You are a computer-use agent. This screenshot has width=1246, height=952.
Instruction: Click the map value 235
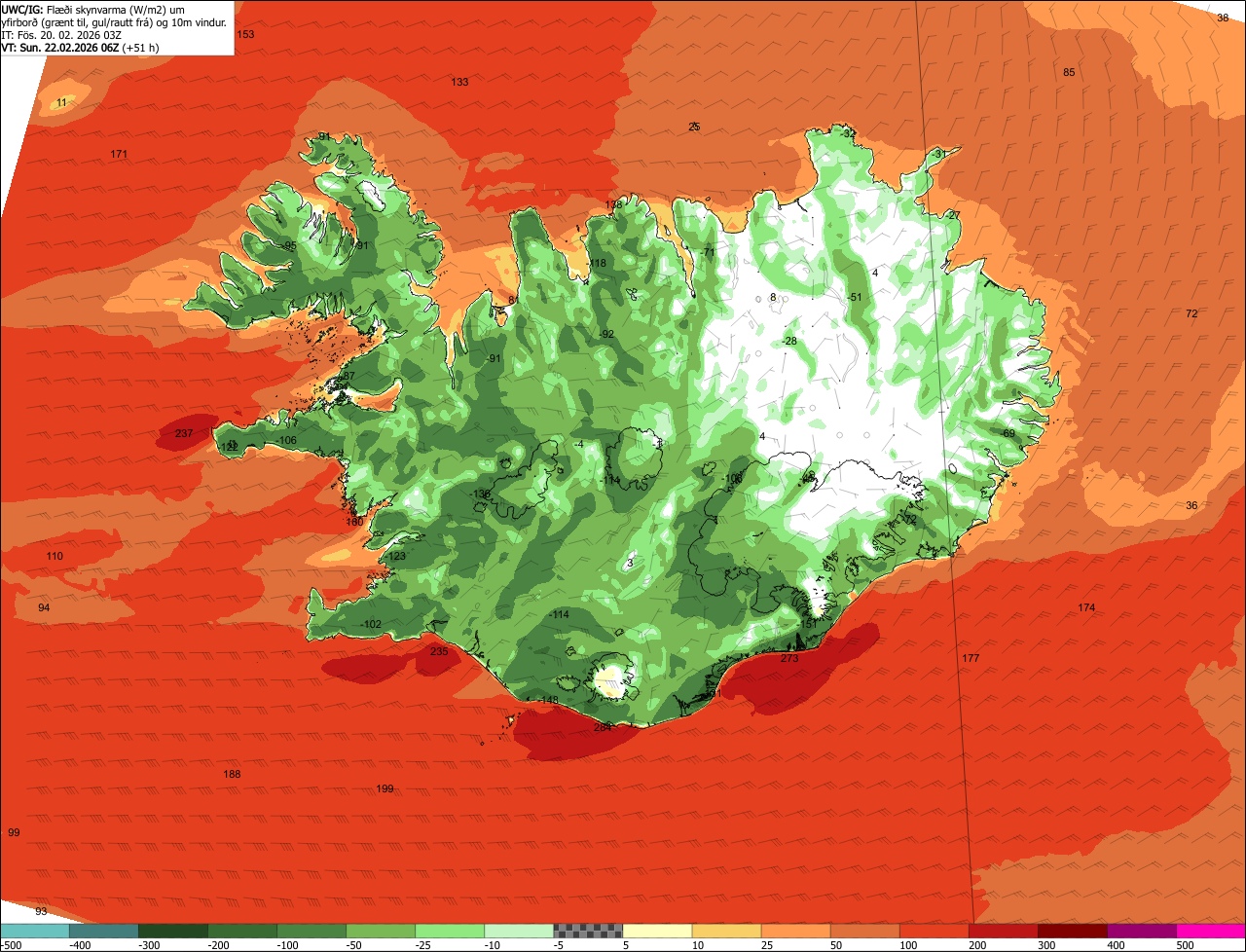click(x=439, y=651)
